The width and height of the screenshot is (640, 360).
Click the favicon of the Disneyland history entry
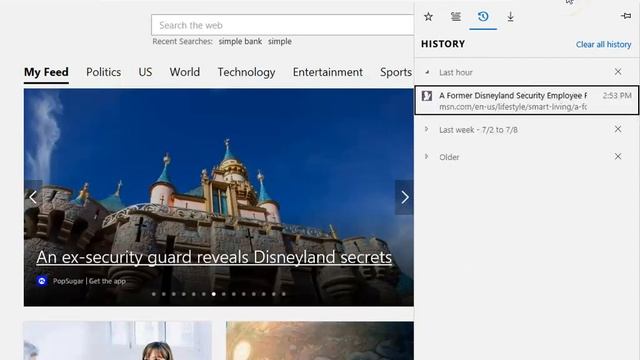[x=427, y=96]
